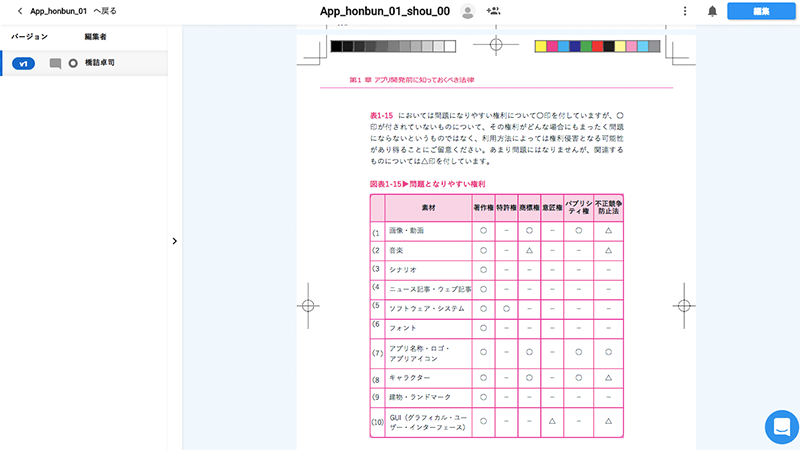The width and height of the screenshot is (800, 450).
Task: Click the caption 図表1-15▶問題となりやすい権利
Action: tap(428, 184)
